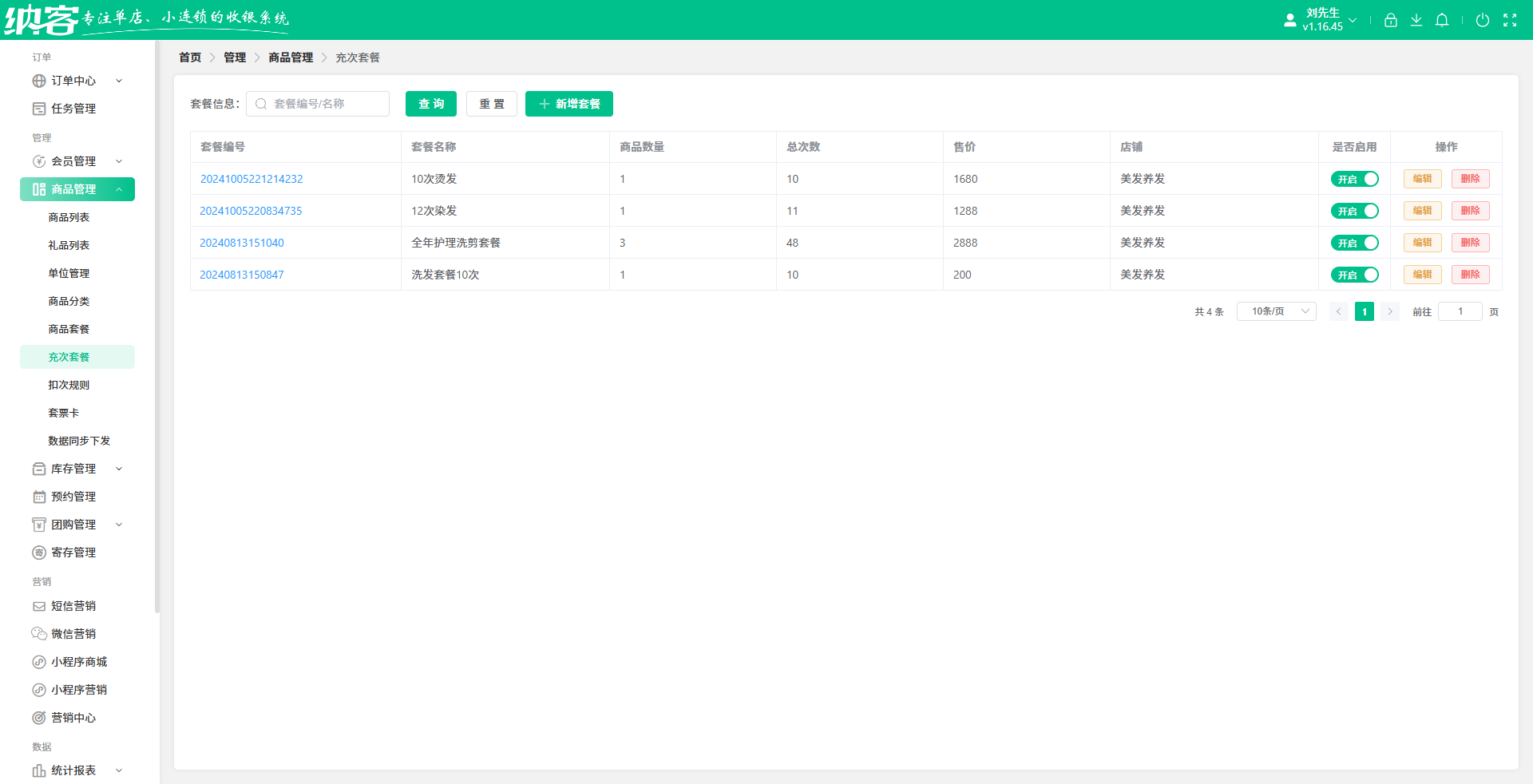Click the sidebar vertical scrollbar
The image size is (1533, 784).
(x=157, y=327)
